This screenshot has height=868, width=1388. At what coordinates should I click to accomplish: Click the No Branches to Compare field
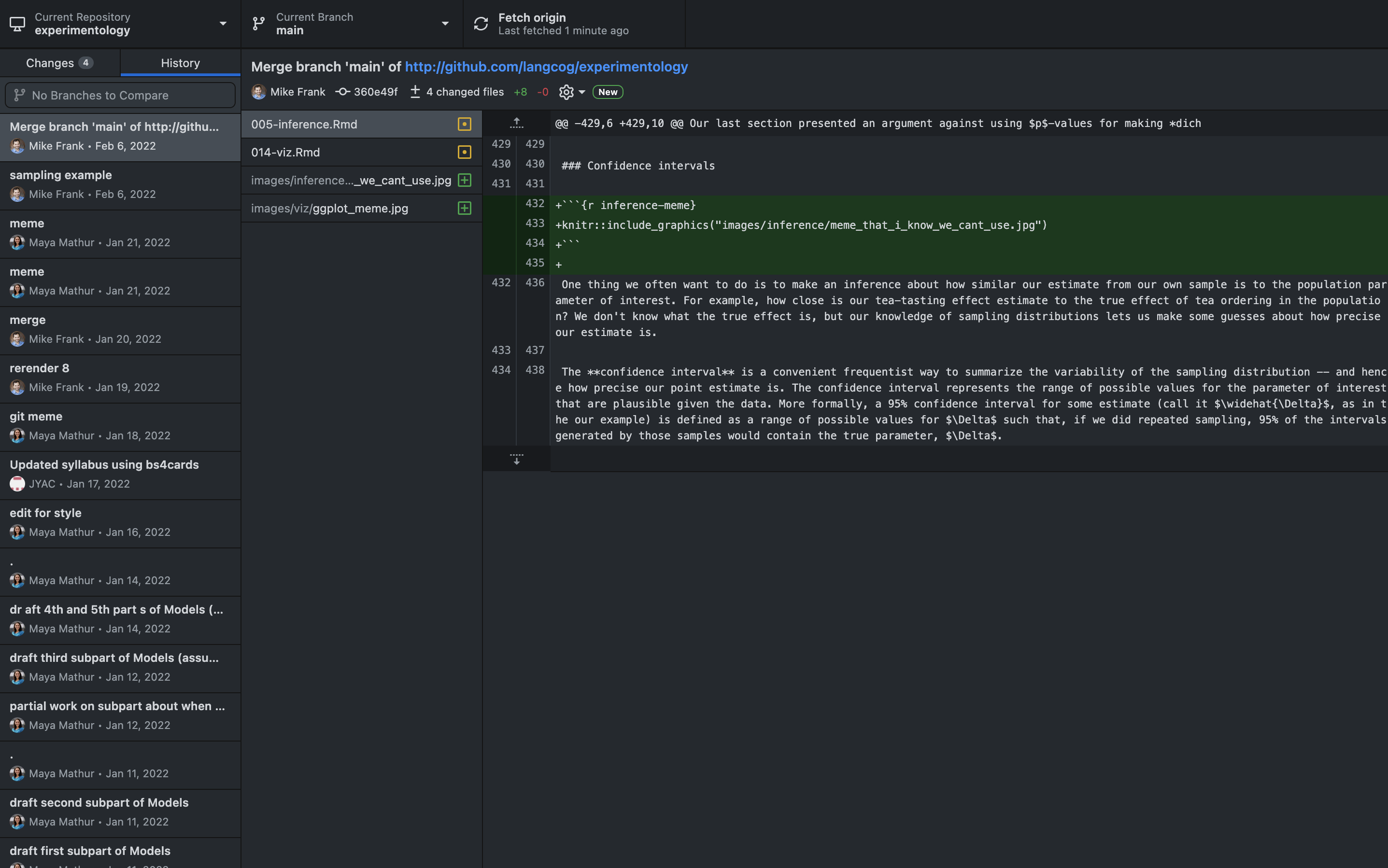point(120,95)
